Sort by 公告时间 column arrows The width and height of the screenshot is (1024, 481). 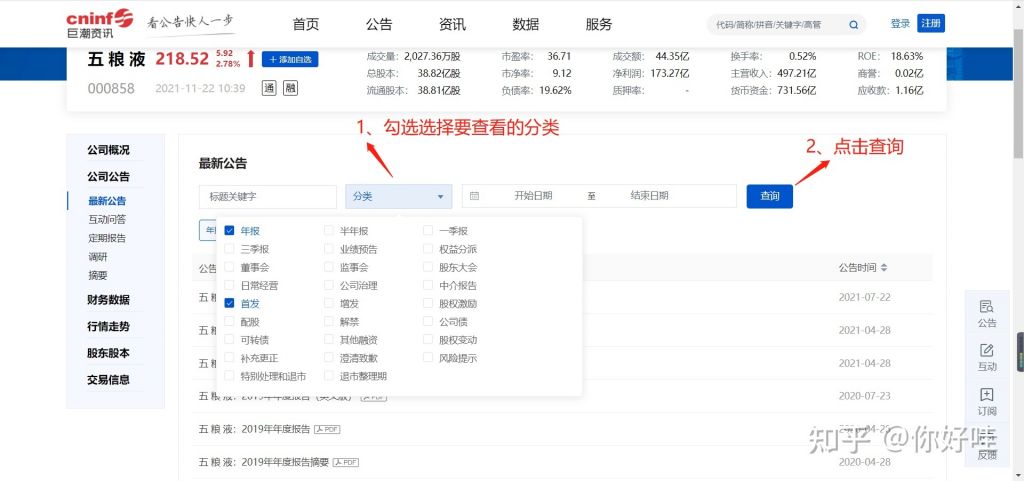884,268
